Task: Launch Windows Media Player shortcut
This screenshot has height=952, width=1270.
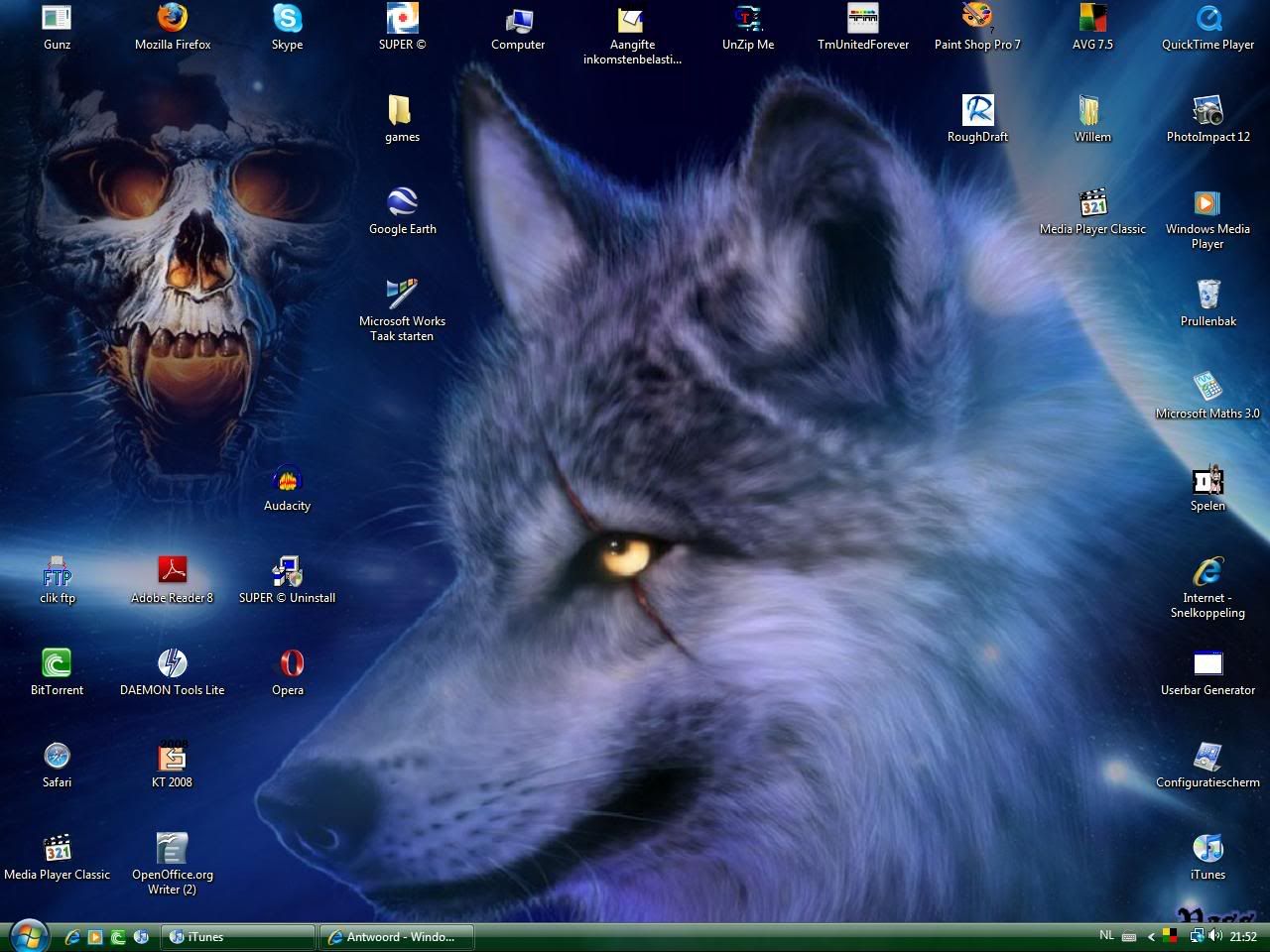Action: 1207,219
